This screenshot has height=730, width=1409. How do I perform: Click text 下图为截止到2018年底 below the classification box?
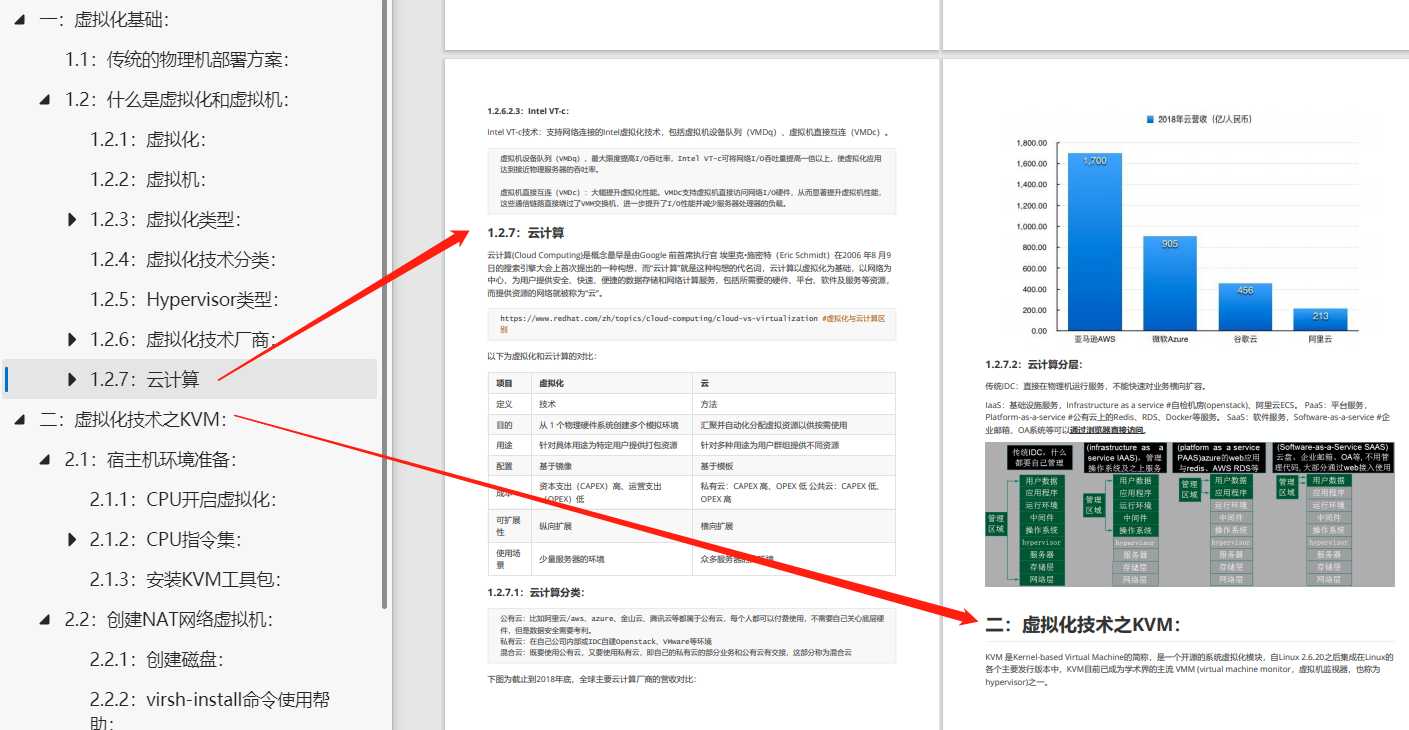tap(591, 679)
